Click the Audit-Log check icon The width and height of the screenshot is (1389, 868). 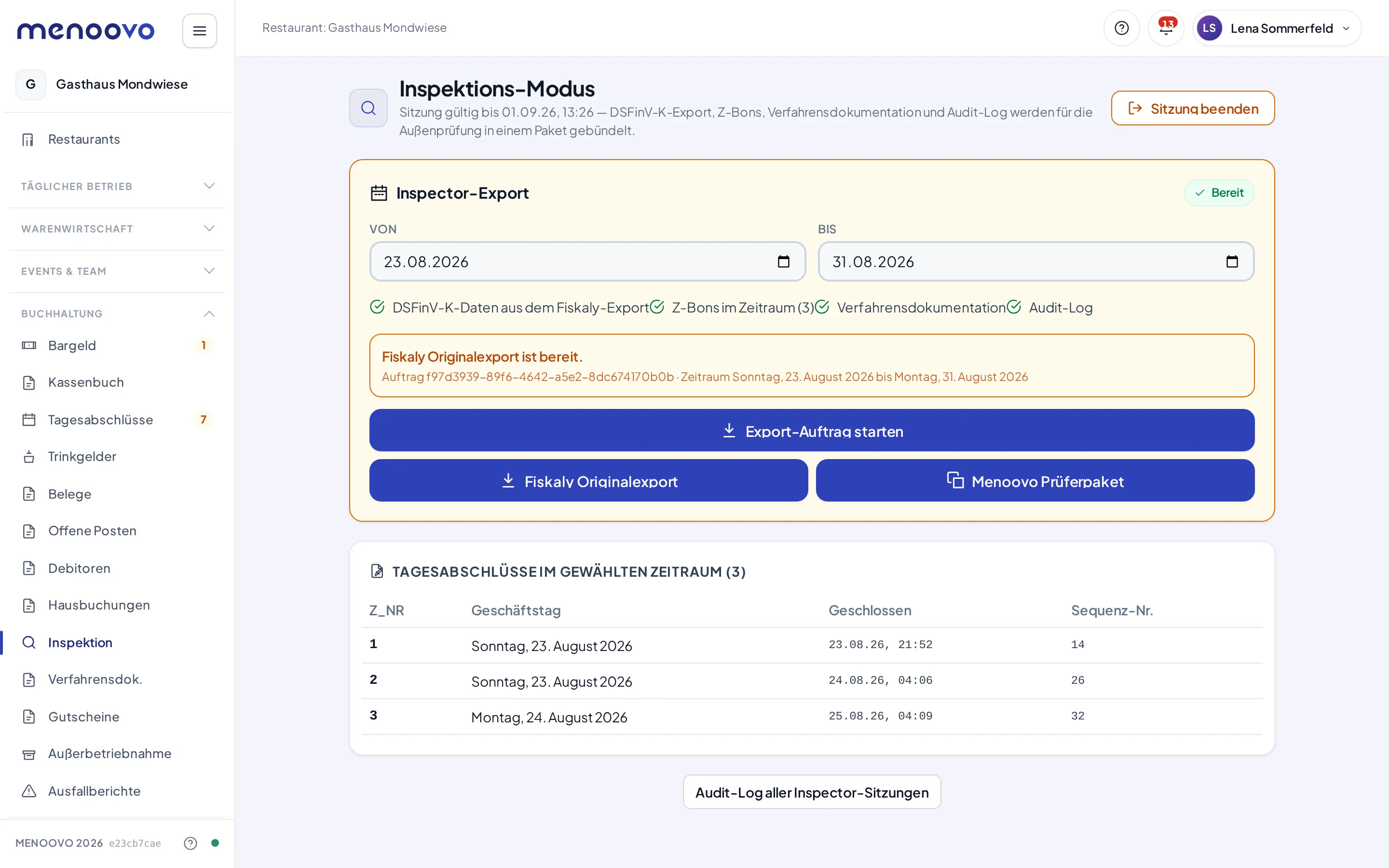coord(1014,307)
